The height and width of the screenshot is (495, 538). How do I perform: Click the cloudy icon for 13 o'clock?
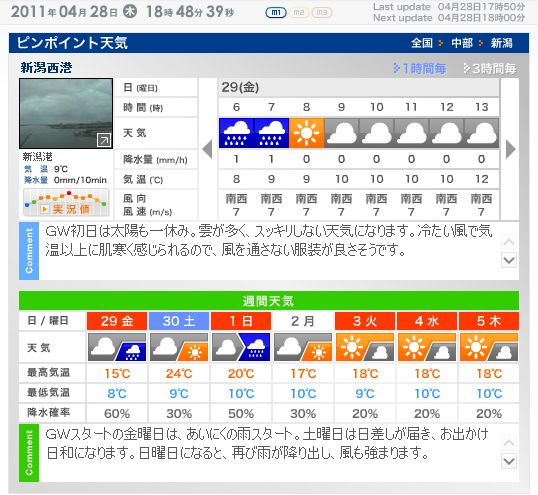point(481,133)
